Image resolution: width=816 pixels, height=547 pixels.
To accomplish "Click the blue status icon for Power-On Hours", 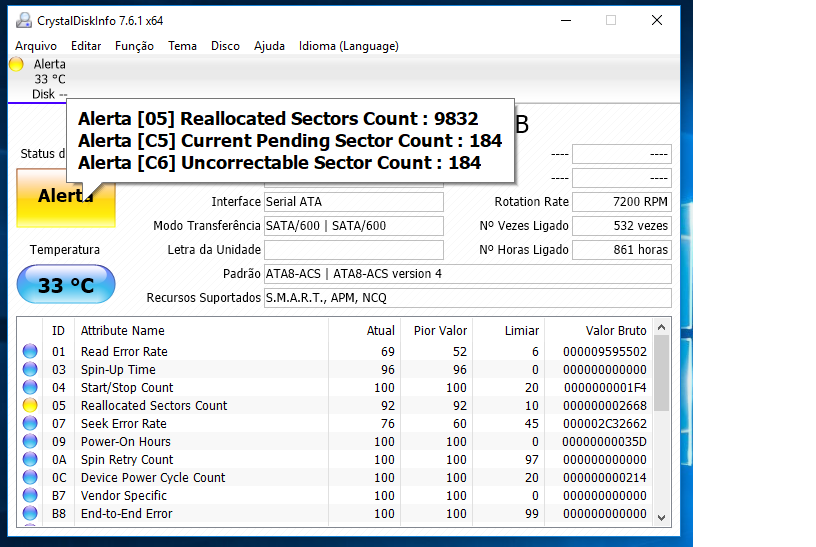I will tap(30, 441).
